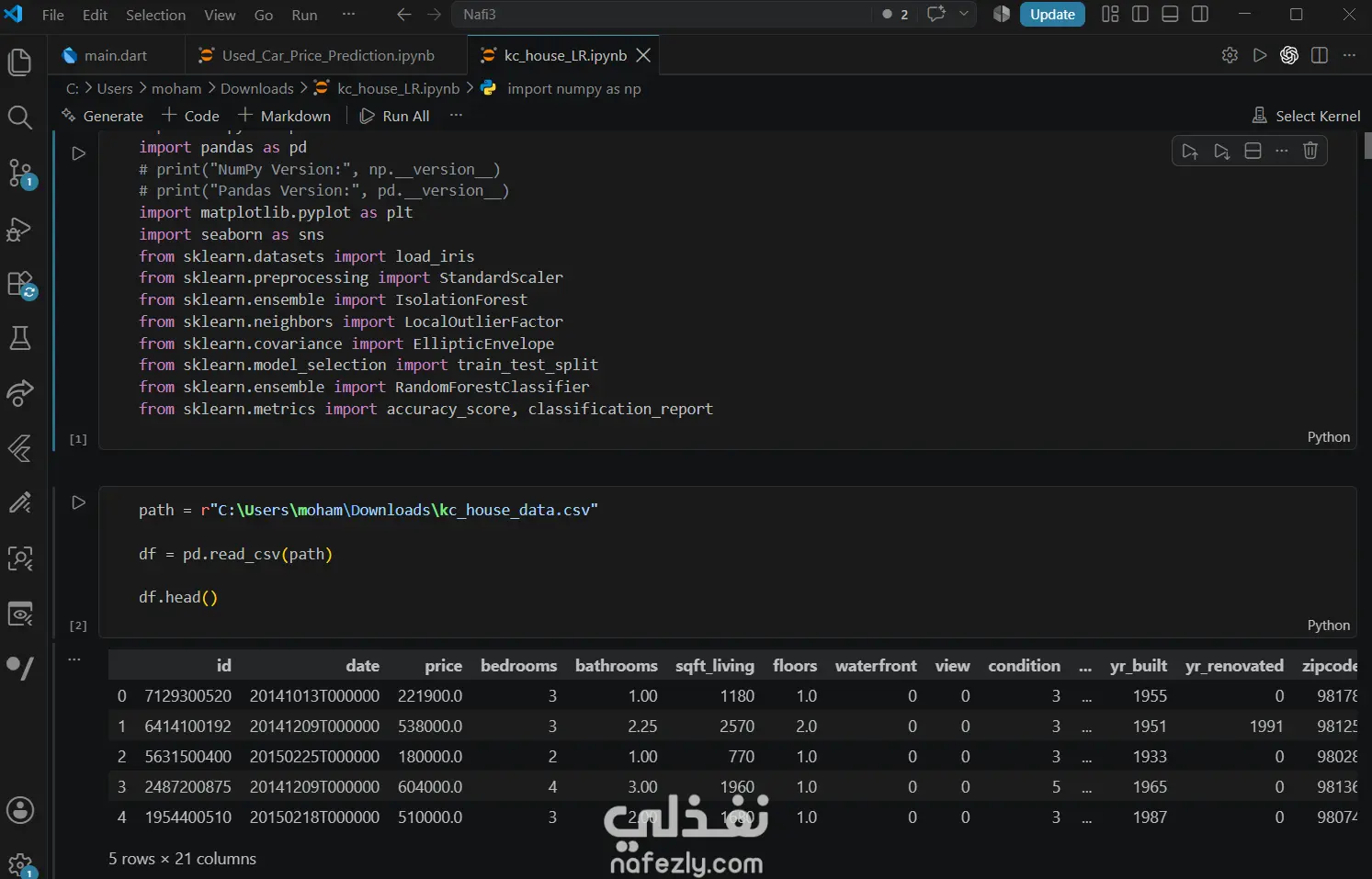Open the Edit menu
The width and height of the screenshot is (1372, 879).
coord(95,15)
